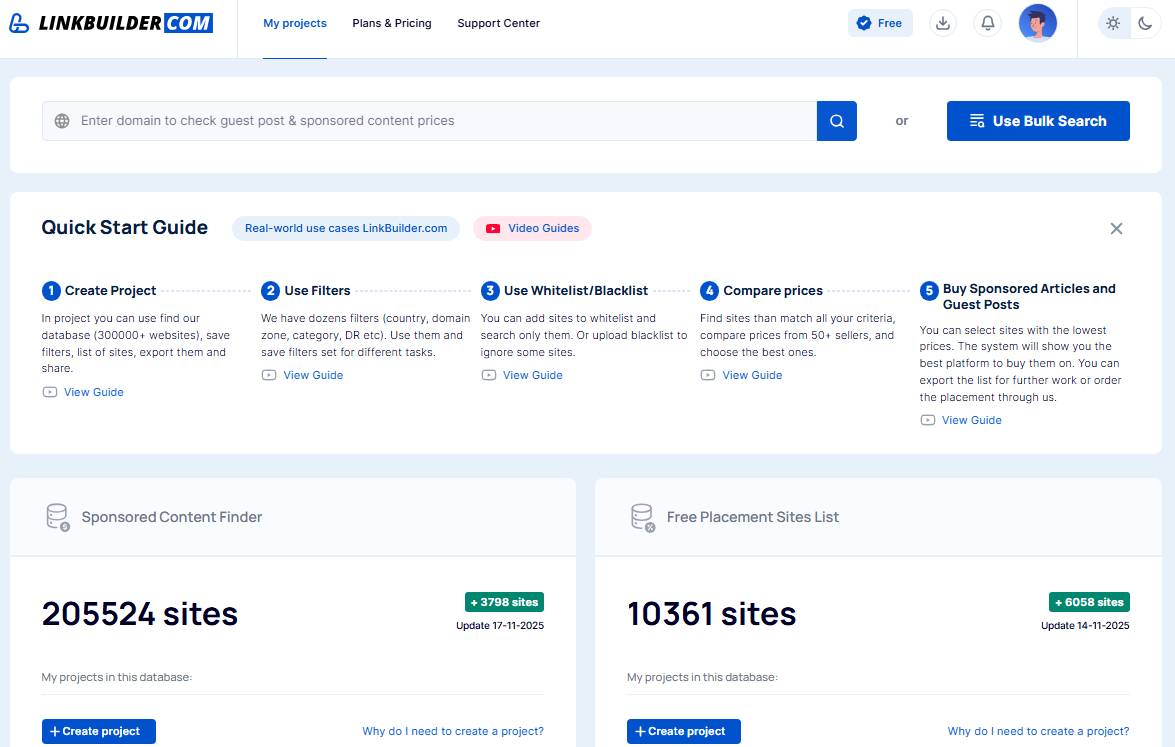Screen dimensions: 1175x747
Task: Open notifications via the bell icon
Action: tap(987, 22)
